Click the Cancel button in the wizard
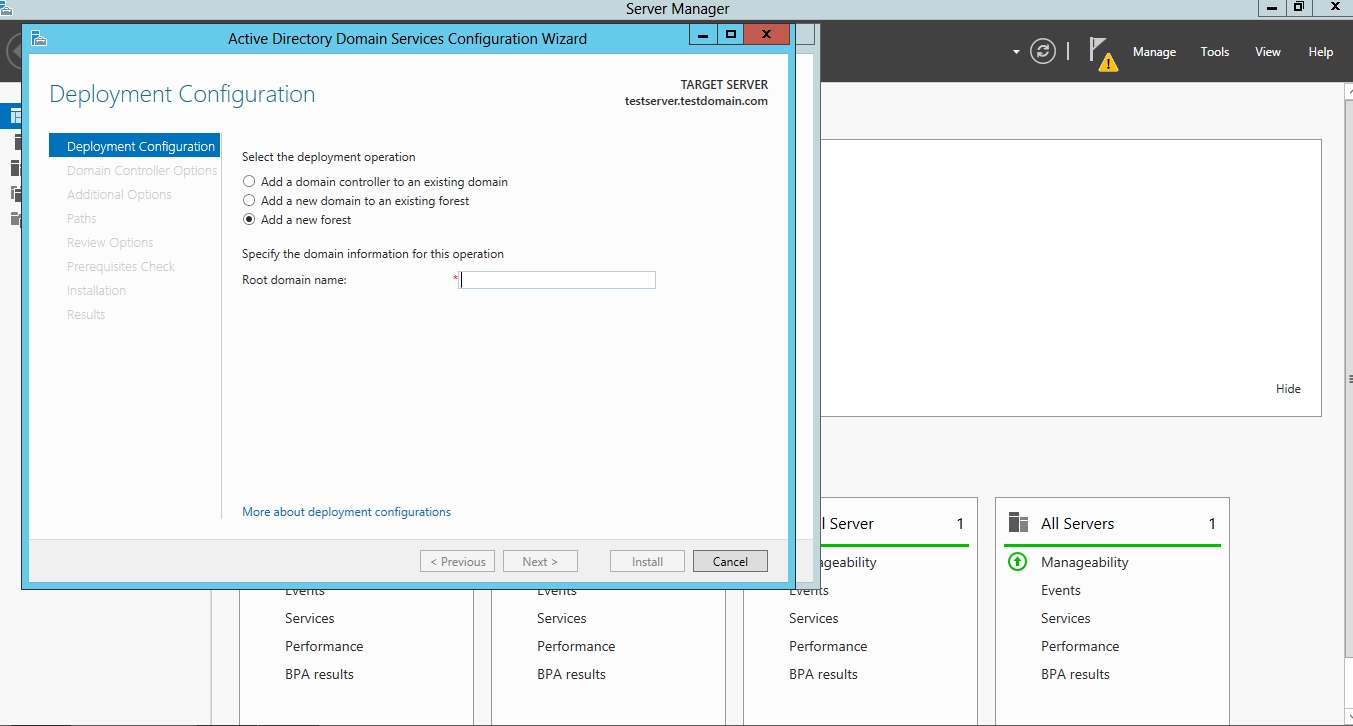1353x726 pixels. (x=730, y=561)
